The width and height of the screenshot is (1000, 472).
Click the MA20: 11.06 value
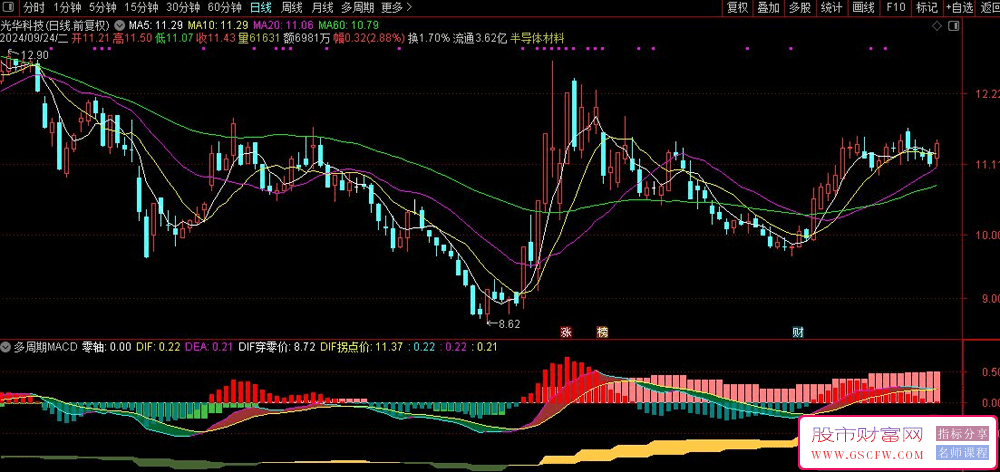pos(283,26)
